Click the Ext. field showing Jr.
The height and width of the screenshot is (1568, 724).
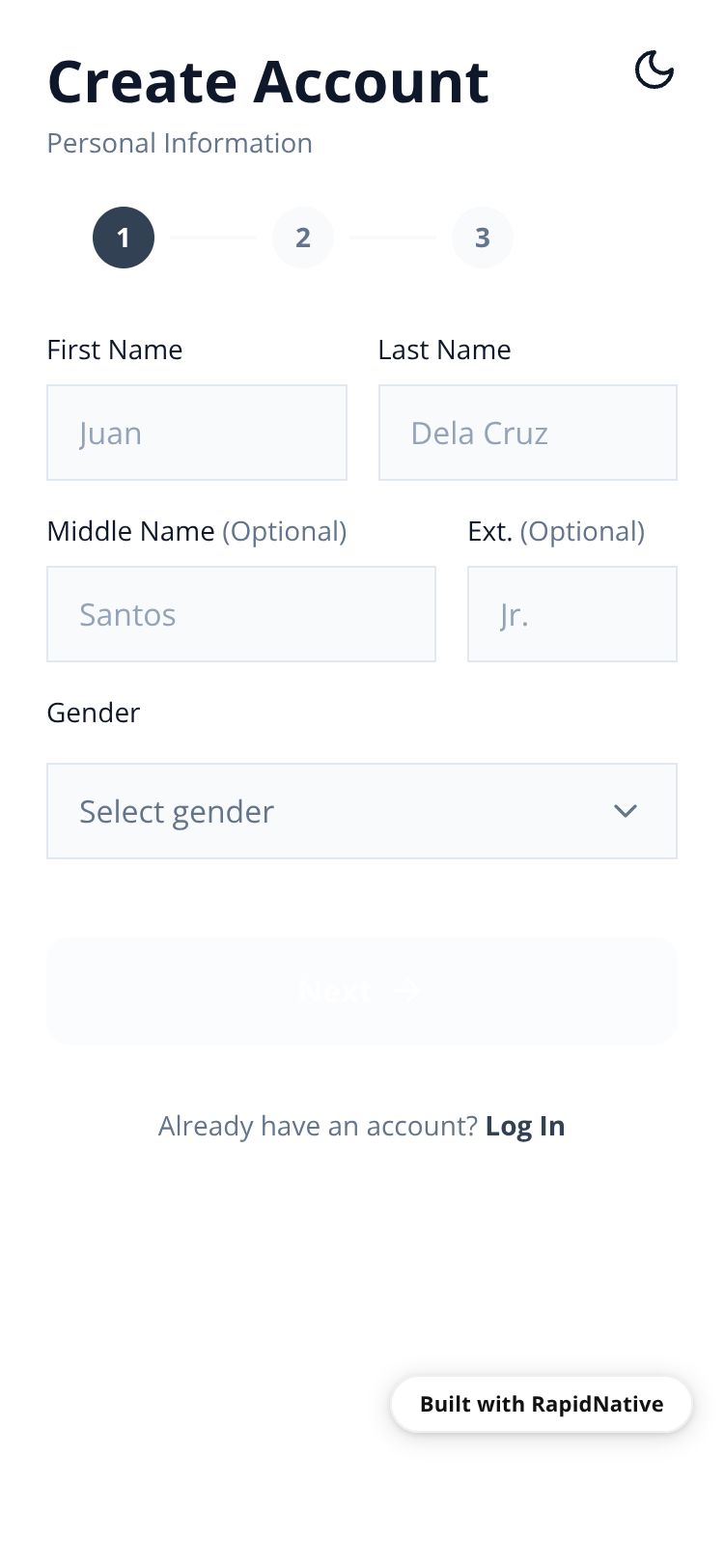pyautogui.click(x=572, y=614)
